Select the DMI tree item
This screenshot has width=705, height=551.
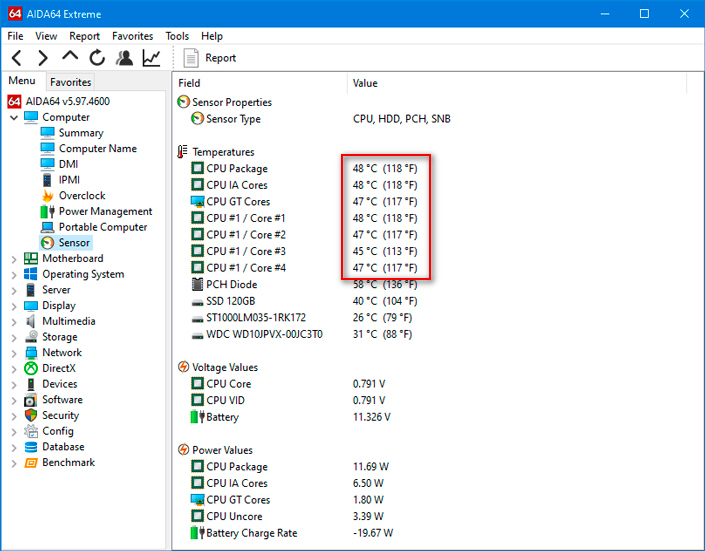click(68, 164)
